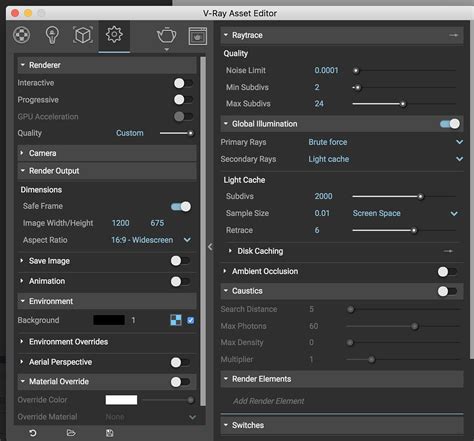The image size is (474, 441).
Task: Load render settings from file icon
Action: tap(71, 433)
